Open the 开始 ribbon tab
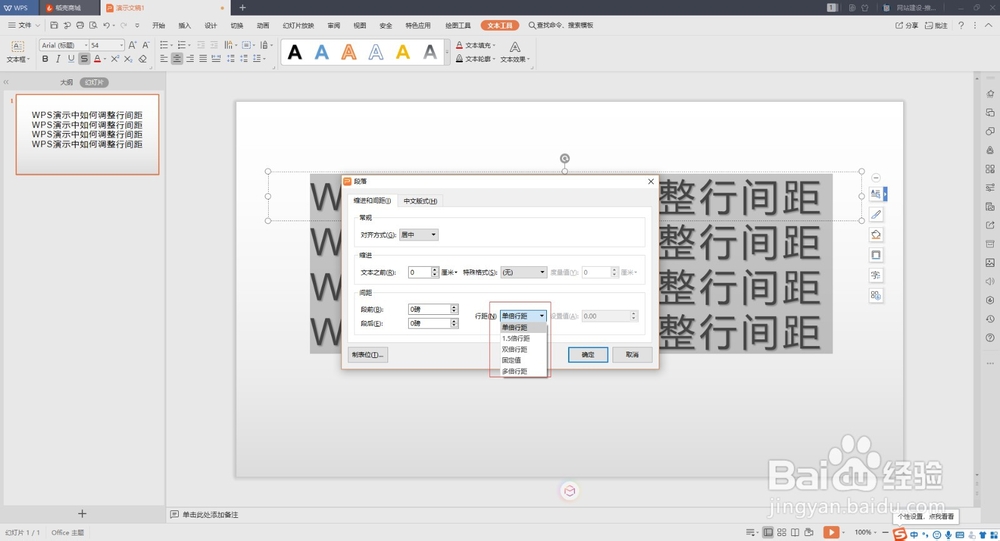Screen dimensions: 1000x541 [159, 26]
